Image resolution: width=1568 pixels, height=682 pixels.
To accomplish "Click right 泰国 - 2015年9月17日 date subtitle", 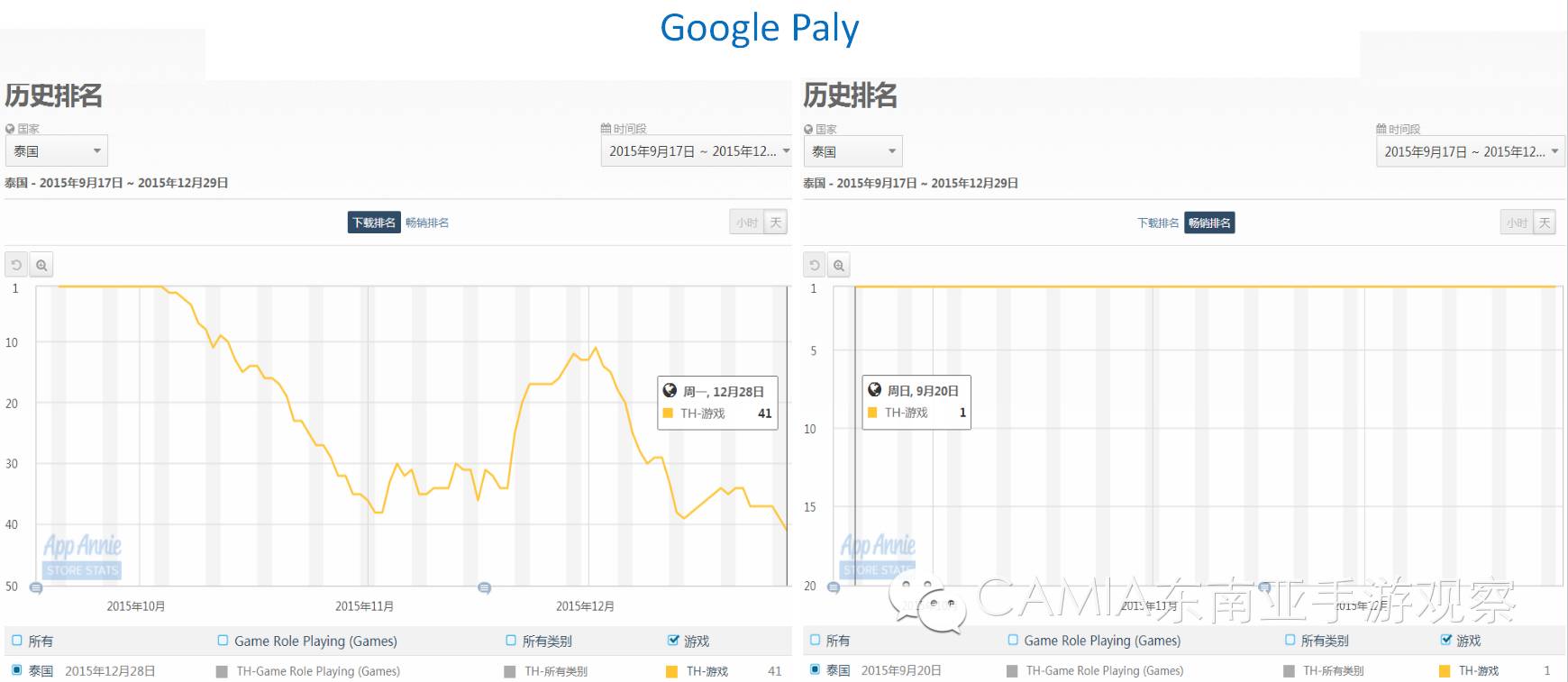I will pos(911,183).
